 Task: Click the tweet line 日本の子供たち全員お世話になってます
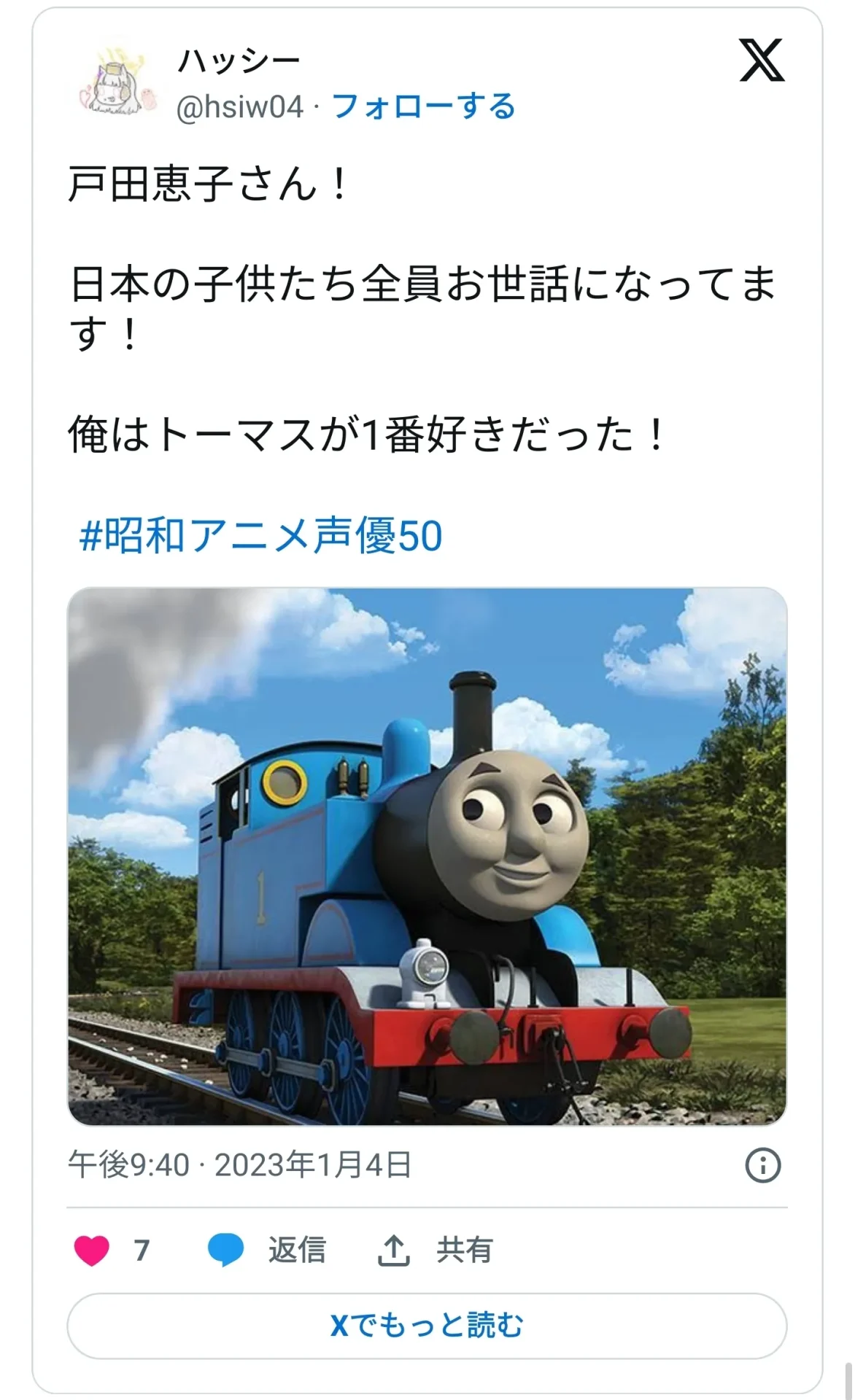click(x=423, y=308)
